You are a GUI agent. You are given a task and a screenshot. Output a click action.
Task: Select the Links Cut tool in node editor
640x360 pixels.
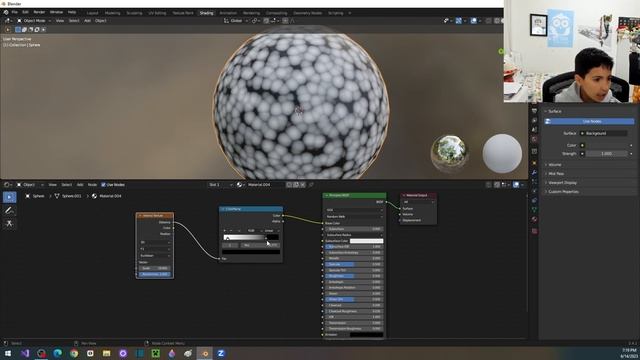9,224
